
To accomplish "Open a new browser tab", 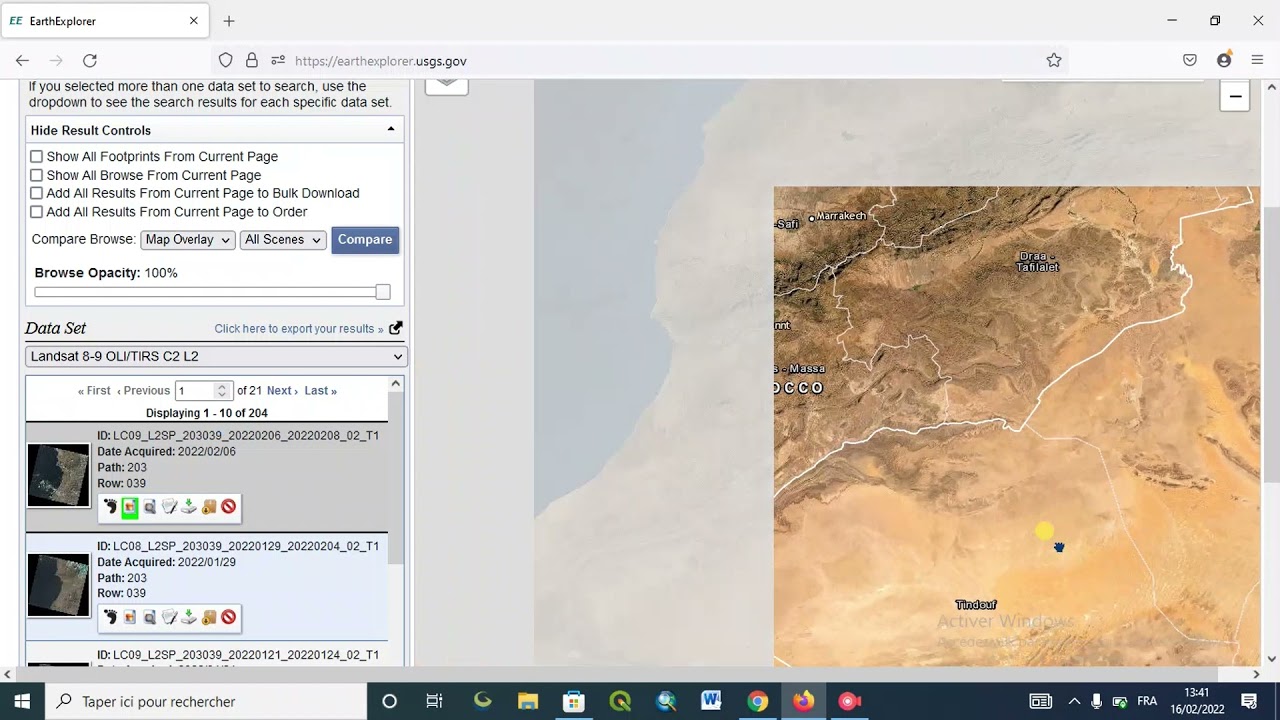I will click(x=229, y=21).
